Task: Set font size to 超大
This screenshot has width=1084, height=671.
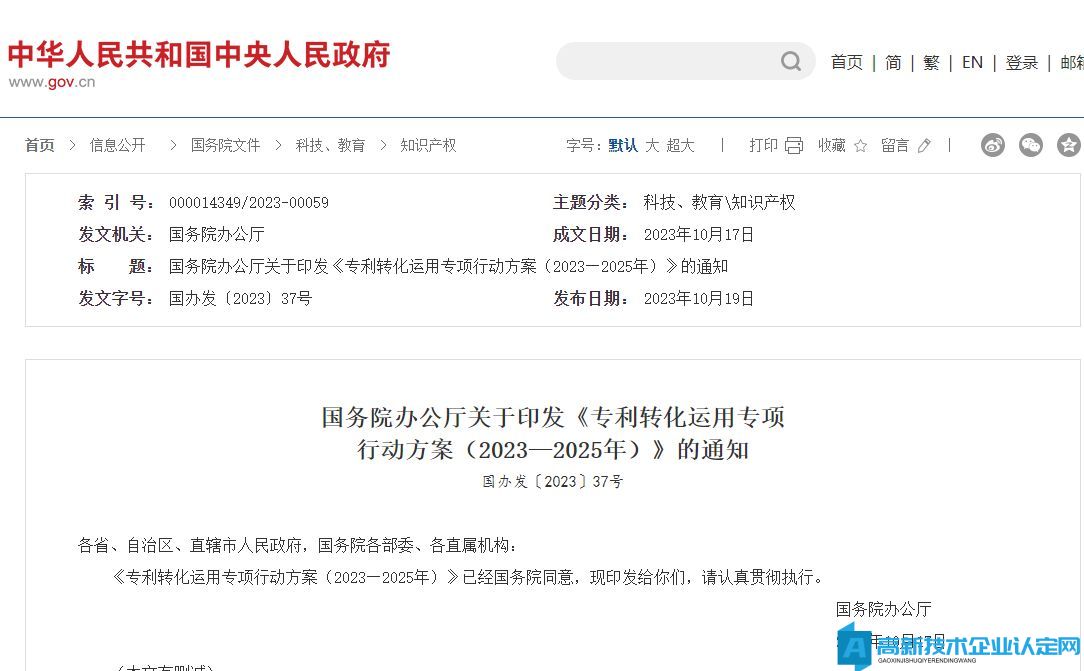Action: coord(680,145)
